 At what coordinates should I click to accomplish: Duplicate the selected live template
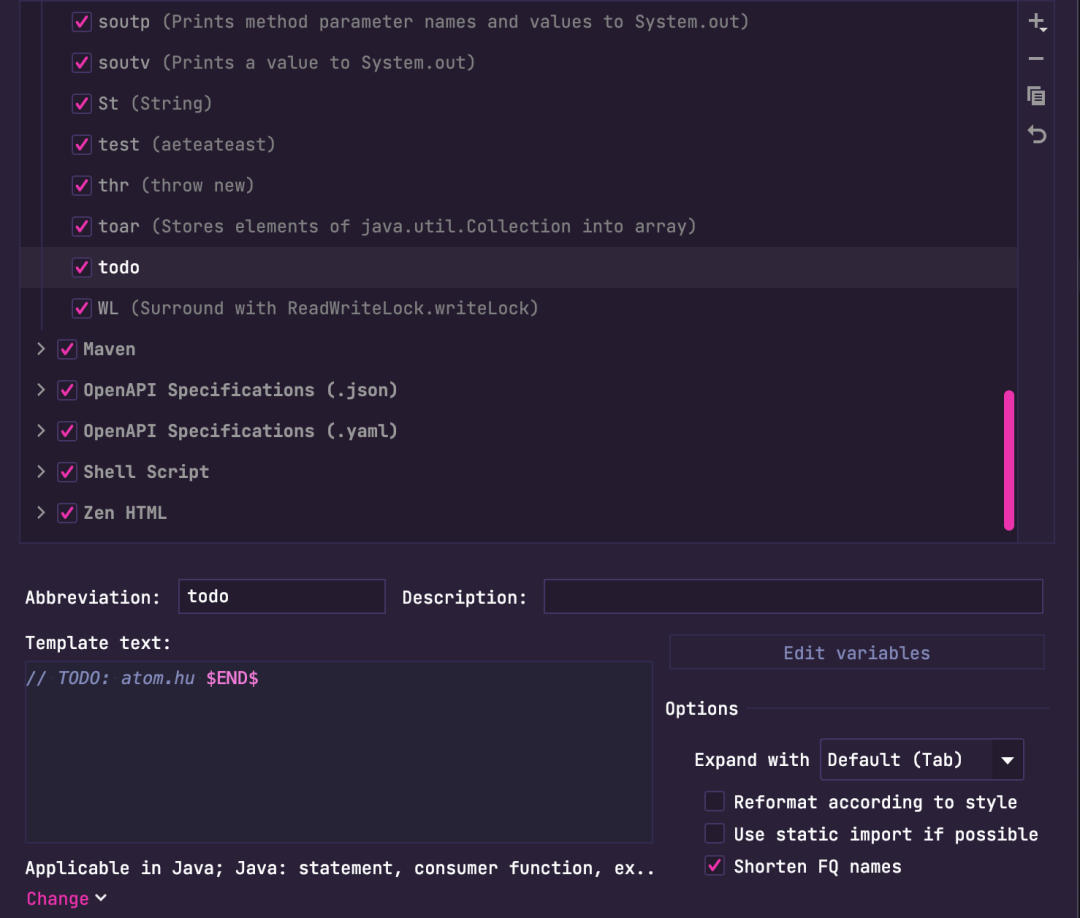coord(1037,96)
